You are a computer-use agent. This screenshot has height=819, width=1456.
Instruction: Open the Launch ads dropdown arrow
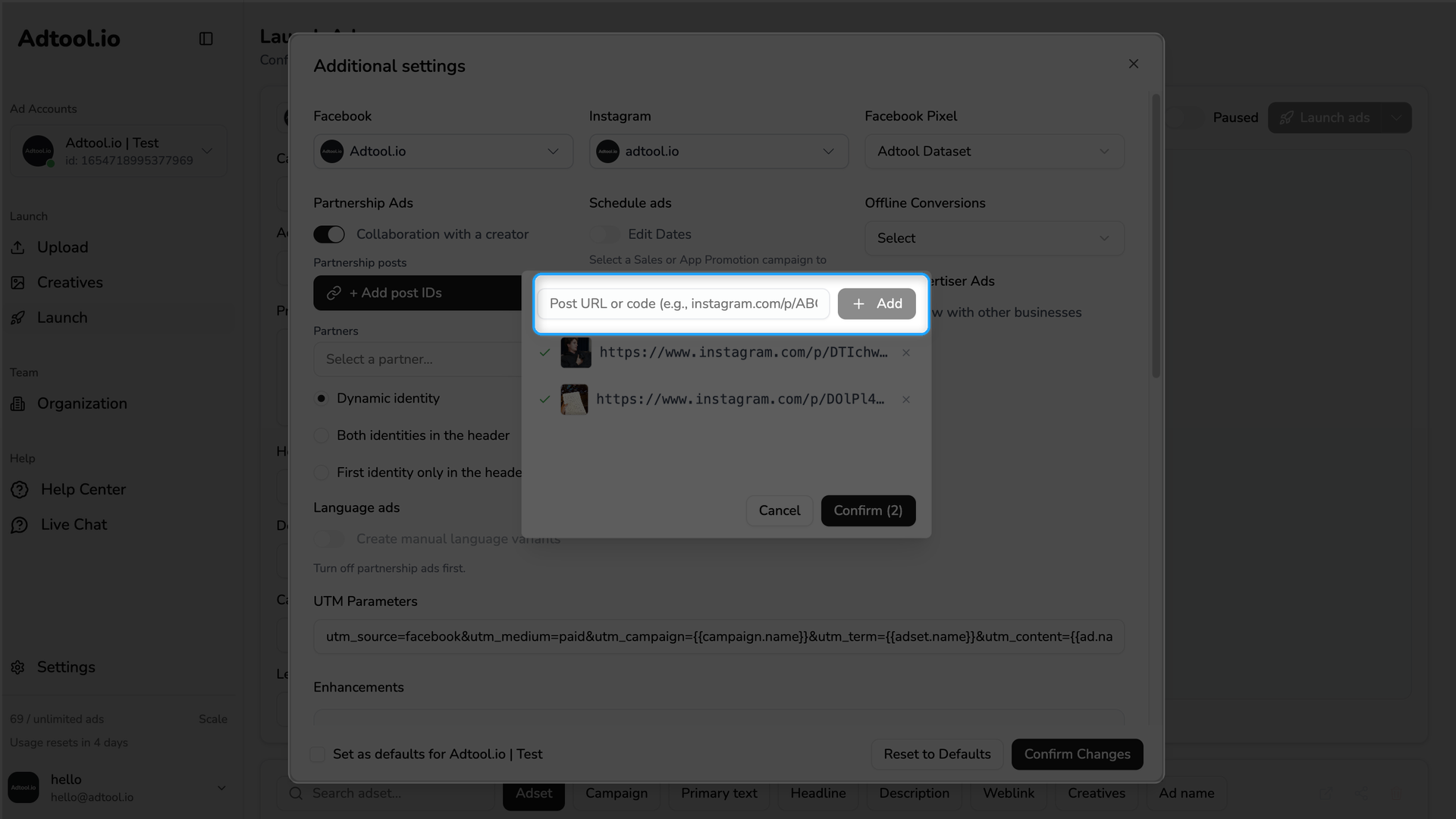(1396, 118)
